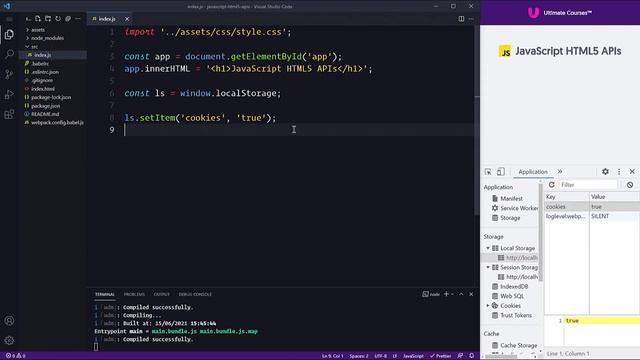The height and width of the screenshot is (360, 640).
Task: Show more DevTools tabs chevron
Action: coord(560,172)
